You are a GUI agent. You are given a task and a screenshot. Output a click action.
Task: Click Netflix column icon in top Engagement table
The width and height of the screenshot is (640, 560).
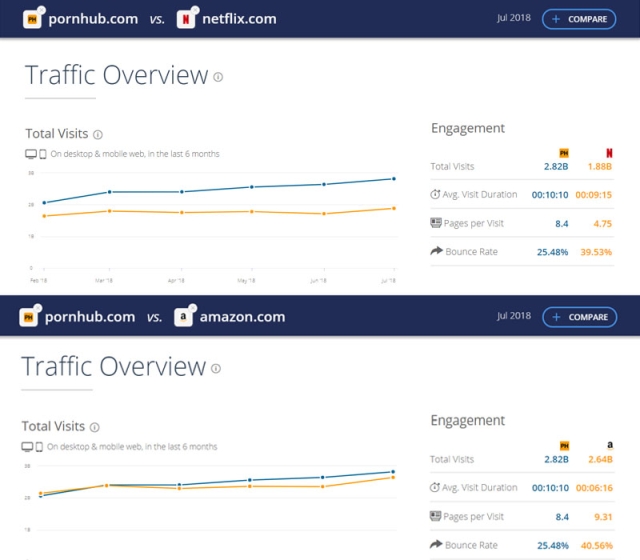(x=609, y=153)
